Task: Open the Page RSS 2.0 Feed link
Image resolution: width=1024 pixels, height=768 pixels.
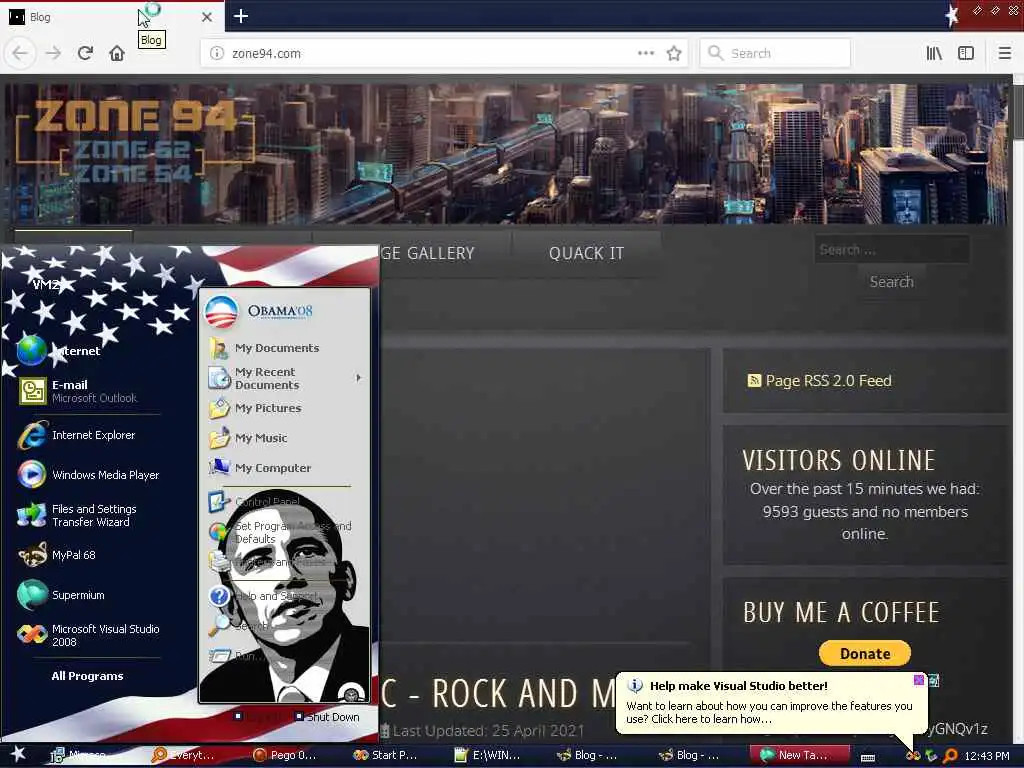Action: (828, 381)
